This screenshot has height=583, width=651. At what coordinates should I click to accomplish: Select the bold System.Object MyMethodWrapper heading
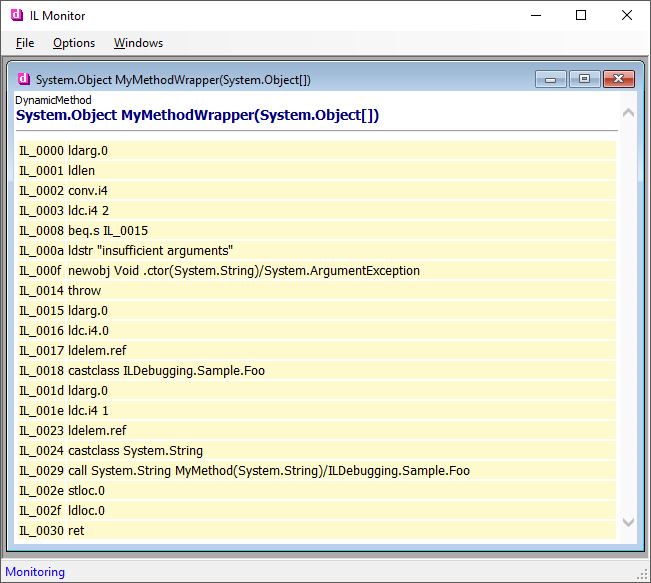[x=197, y=115]
